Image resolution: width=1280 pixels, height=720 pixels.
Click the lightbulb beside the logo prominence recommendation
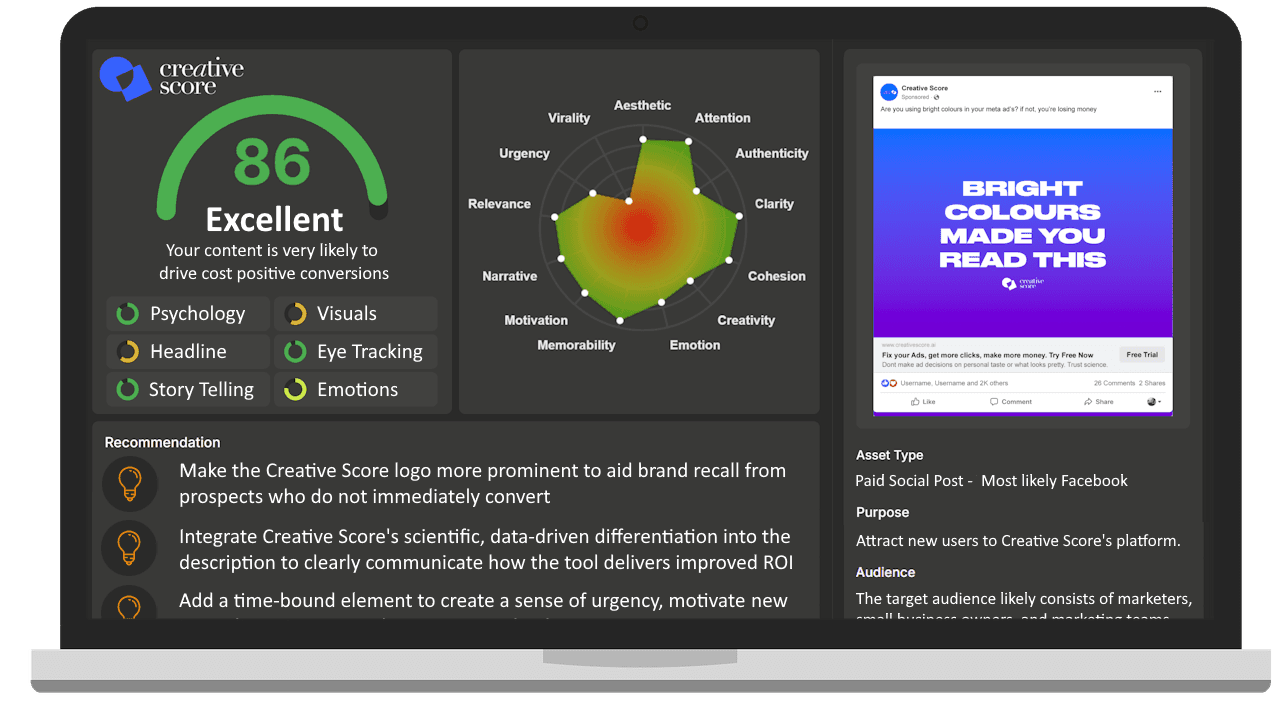coord(129,483)
